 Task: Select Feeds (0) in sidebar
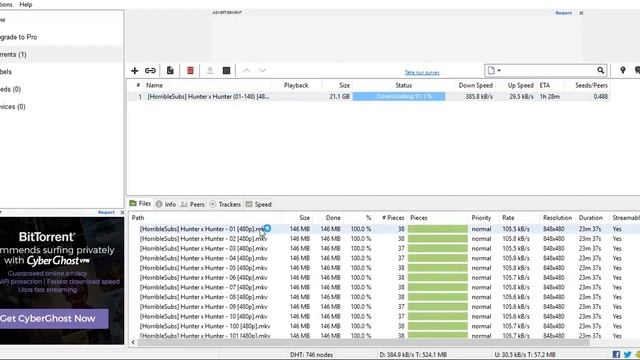(x=11, y=89)
